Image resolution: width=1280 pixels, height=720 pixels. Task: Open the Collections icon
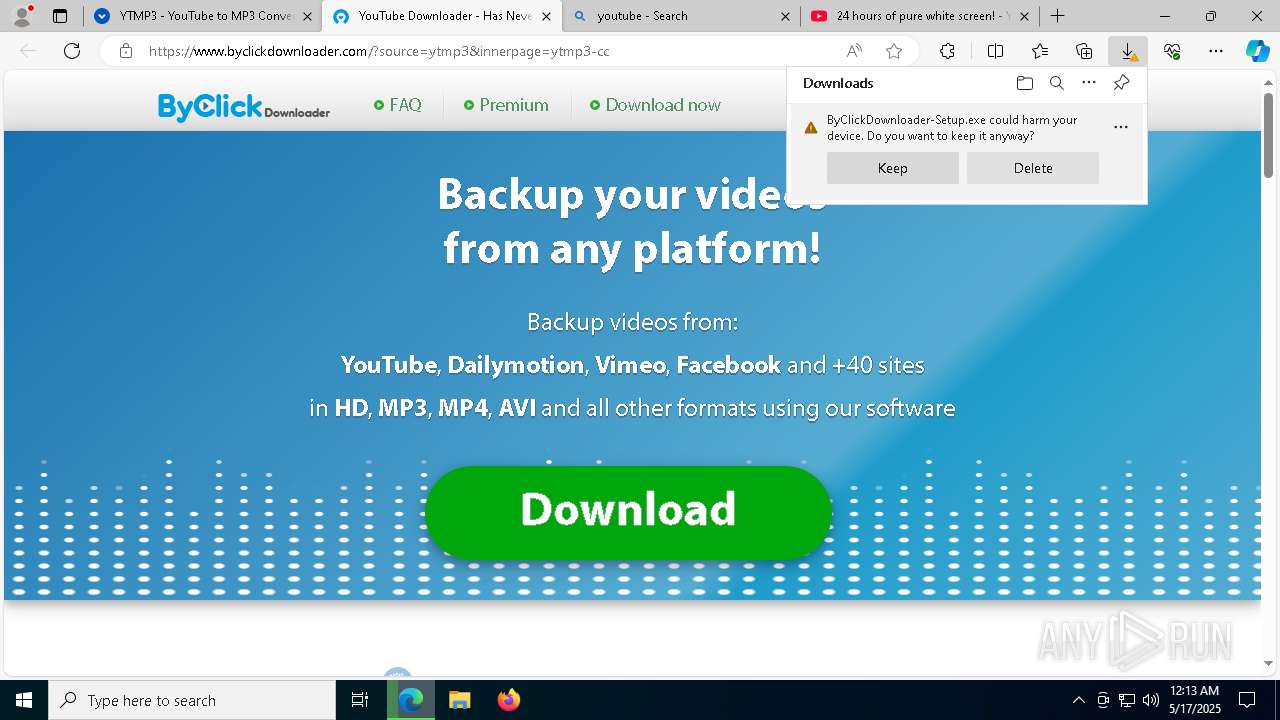1084,51
